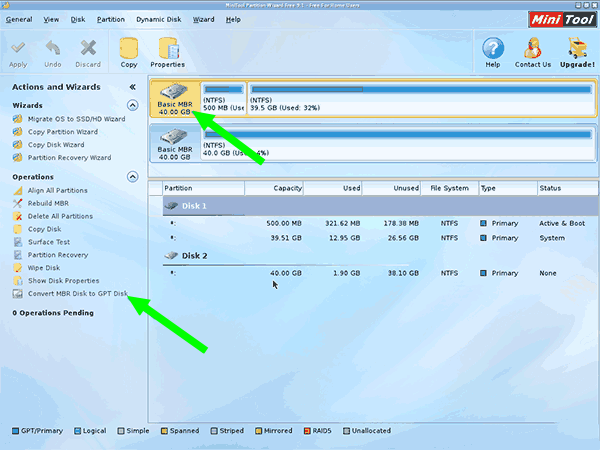Open the View menu
Image resolution: width=600 pixels, height=450 pixels.
[51, 20]
